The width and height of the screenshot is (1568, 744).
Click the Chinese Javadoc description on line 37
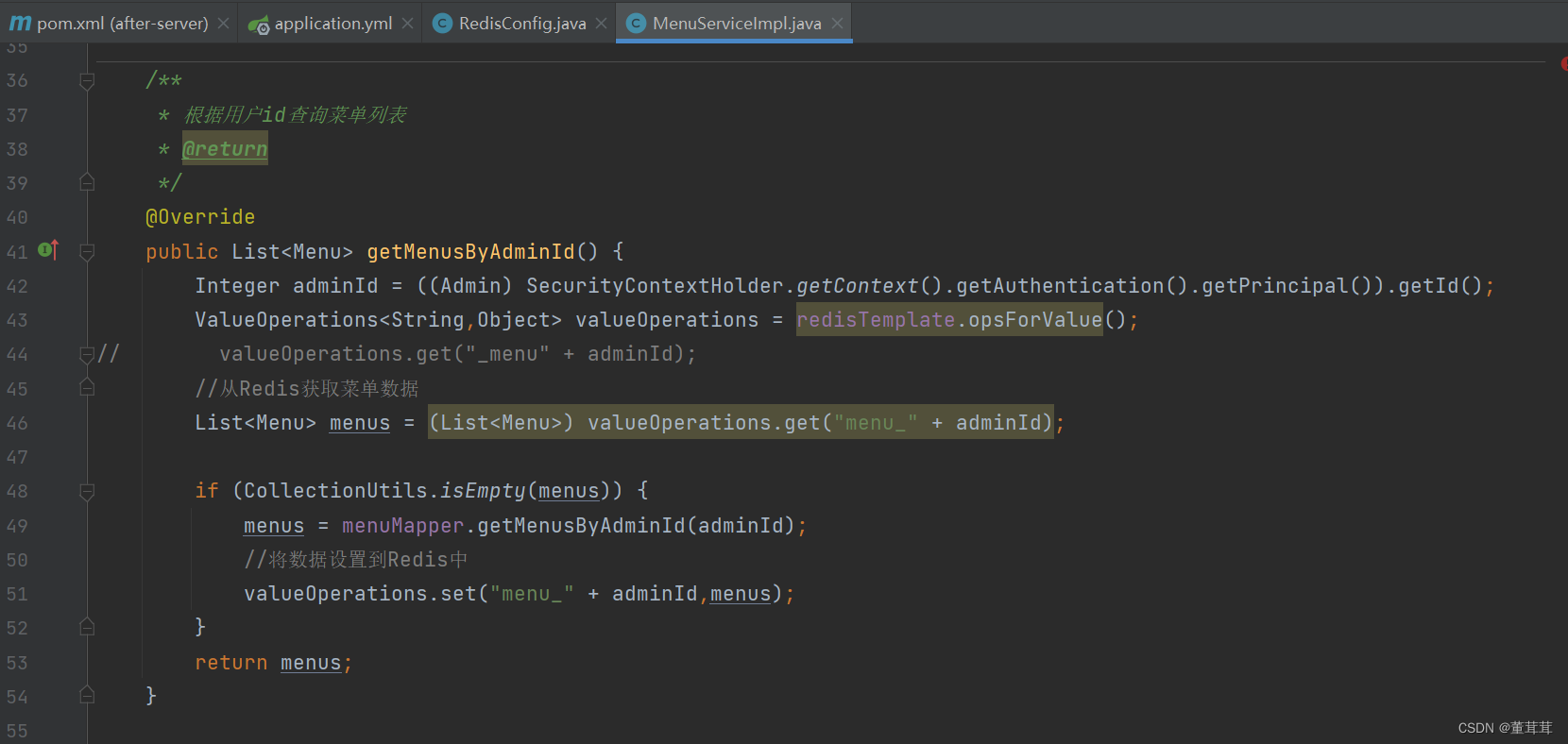pos(295,114)
